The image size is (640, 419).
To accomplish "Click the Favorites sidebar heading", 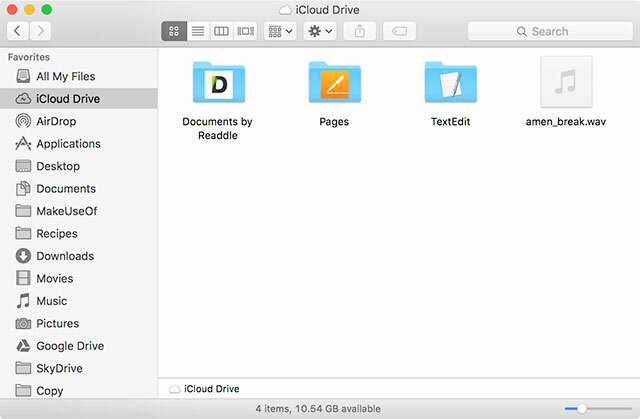I will click(29, 57).
